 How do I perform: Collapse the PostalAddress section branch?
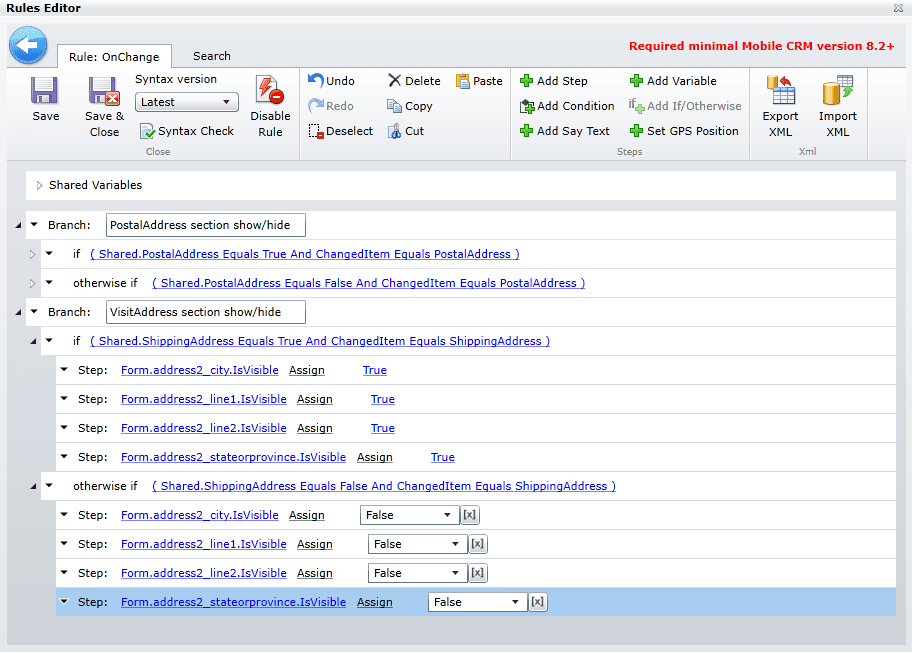coord(18,225)
